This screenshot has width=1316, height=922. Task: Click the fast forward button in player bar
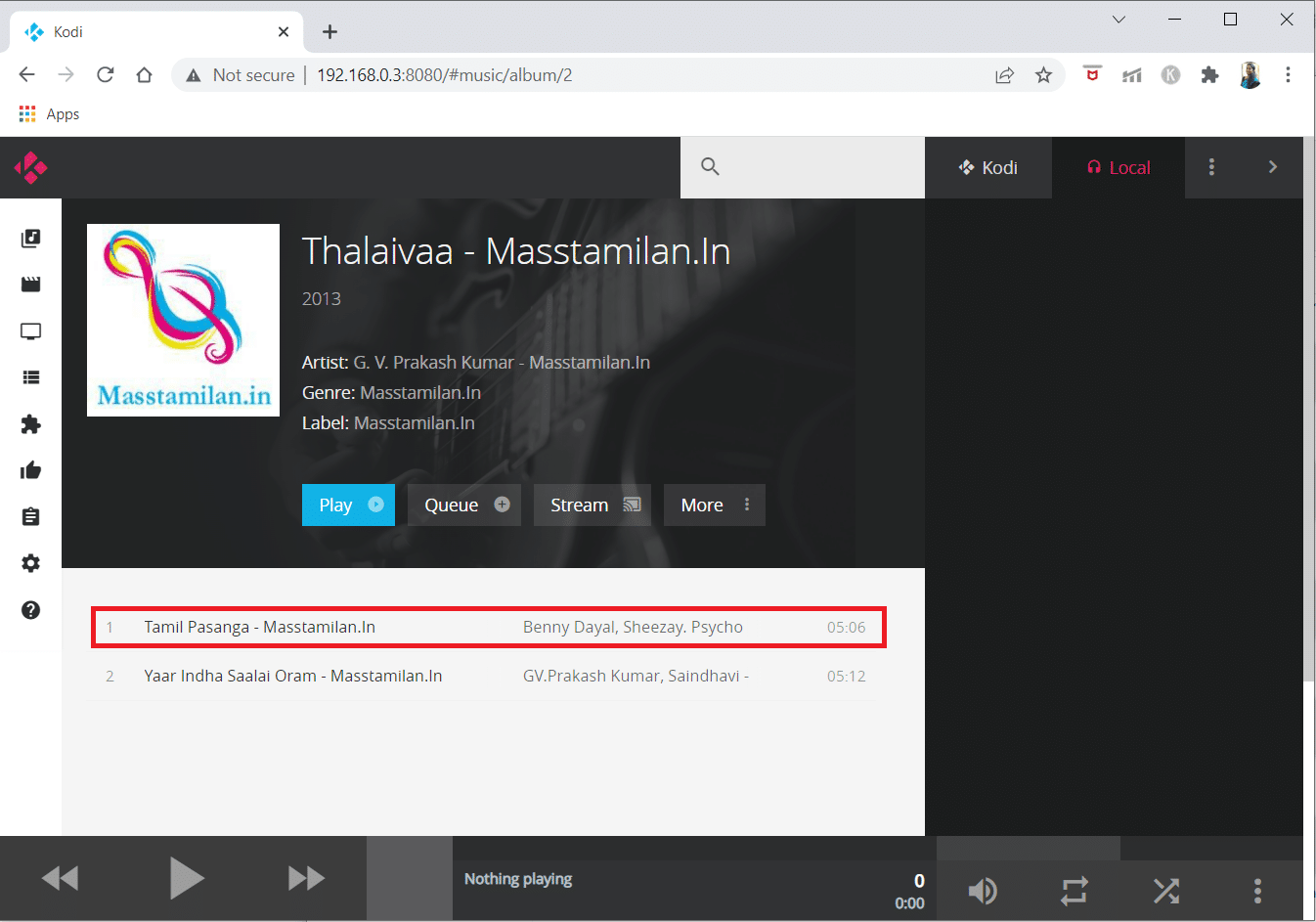click(x=306, y=878)
